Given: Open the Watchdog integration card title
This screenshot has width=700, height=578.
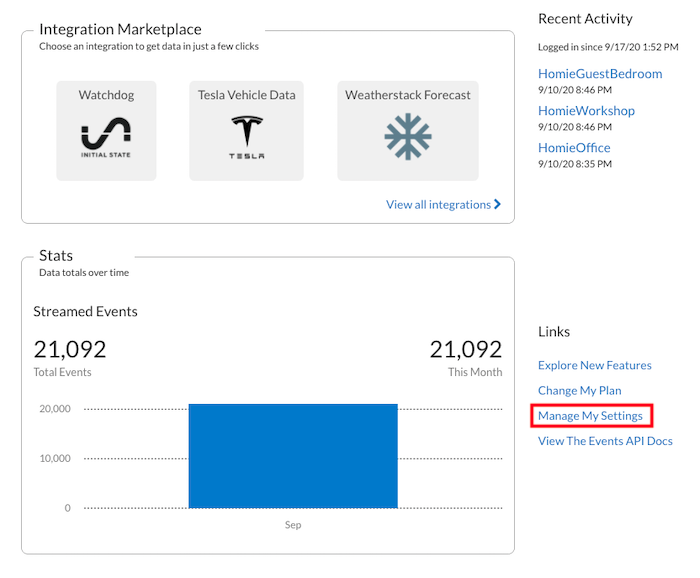Looking at the screenshot, I should (x=106, y=95).
